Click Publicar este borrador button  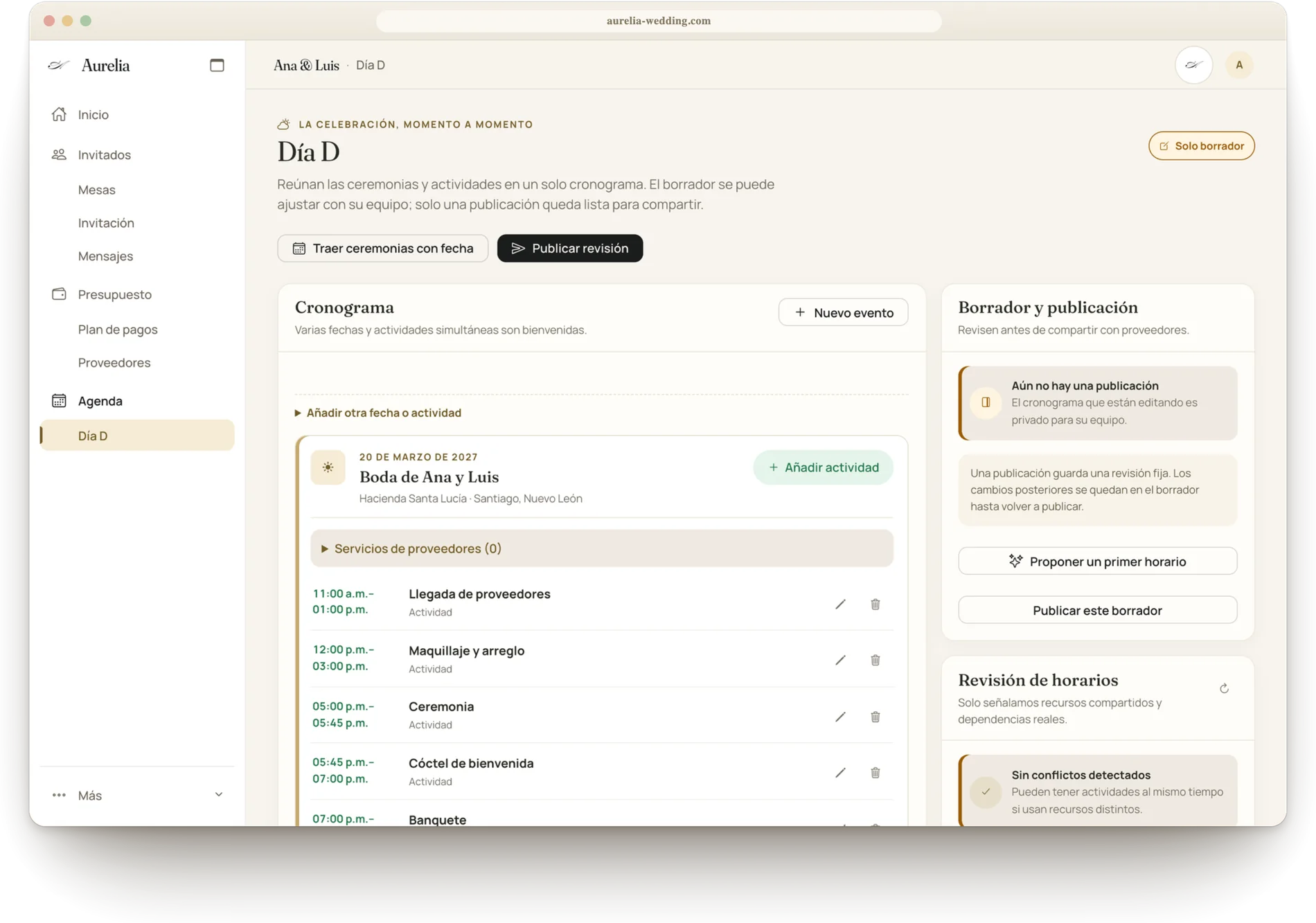(x=1097, y=610)
